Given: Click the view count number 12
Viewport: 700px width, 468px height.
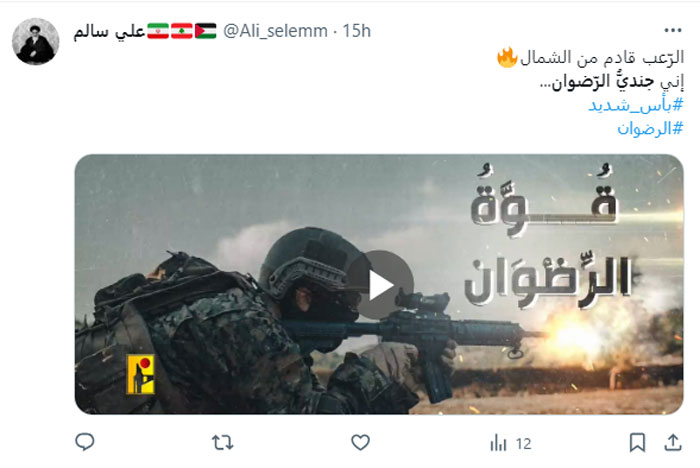Looking at the screenshot, I should [524, 443].
